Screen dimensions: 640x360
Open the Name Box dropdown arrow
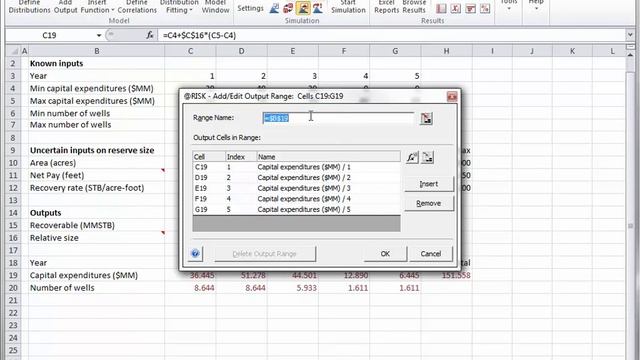[99, 36]
